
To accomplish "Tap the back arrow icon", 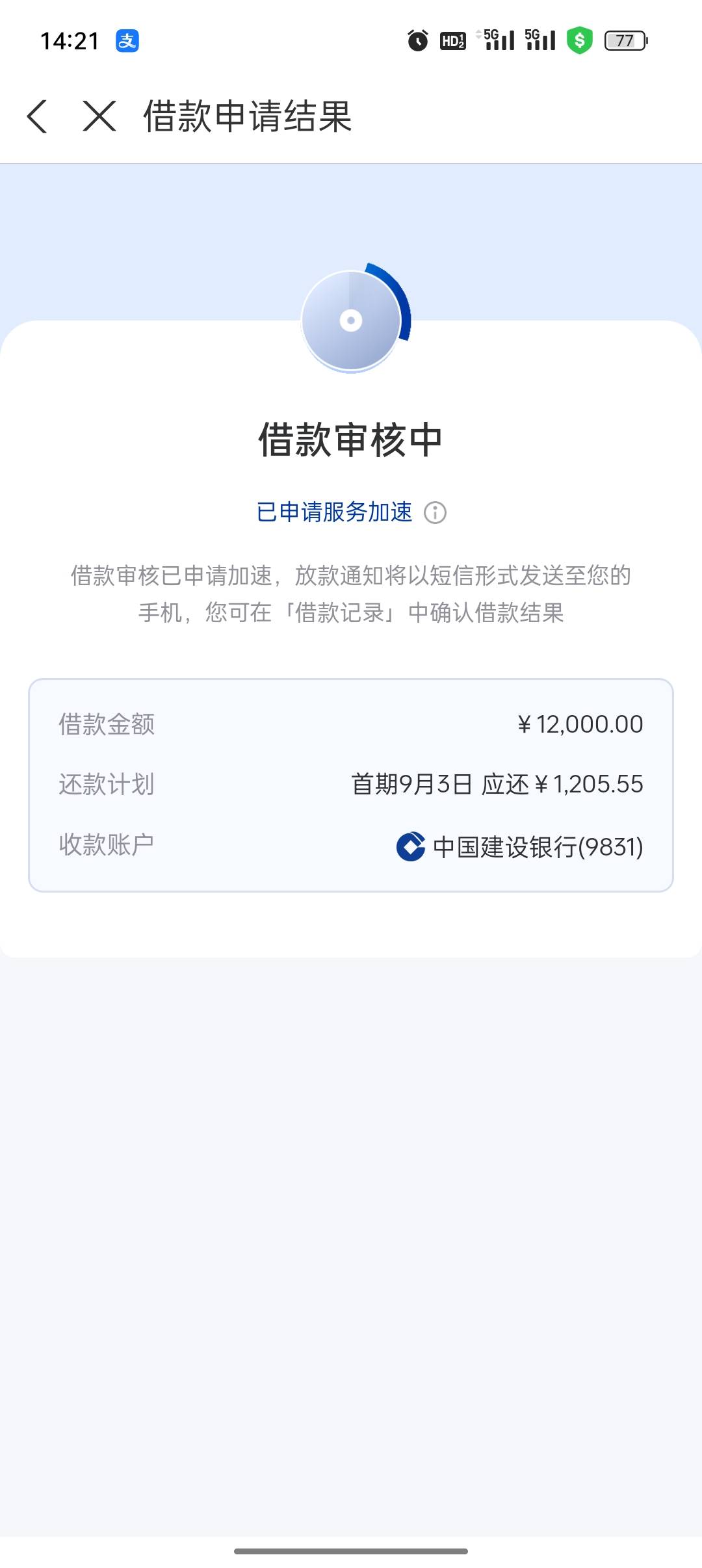I will (x=37, y=116).
